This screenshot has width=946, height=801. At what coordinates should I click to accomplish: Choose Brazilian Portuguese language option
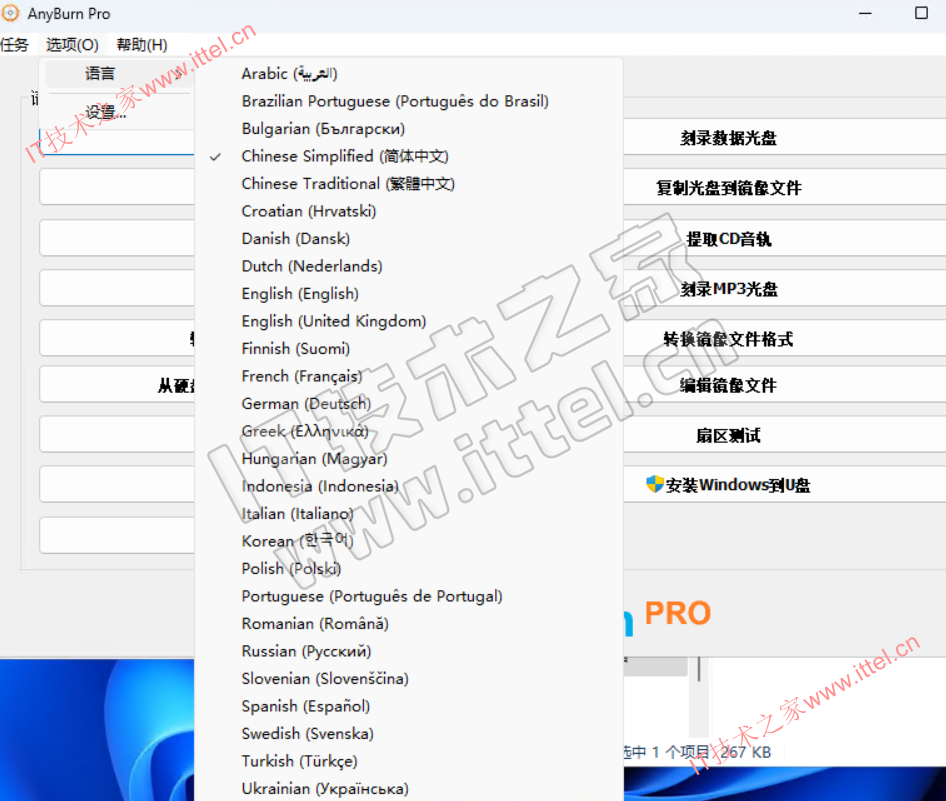[395, 101]
